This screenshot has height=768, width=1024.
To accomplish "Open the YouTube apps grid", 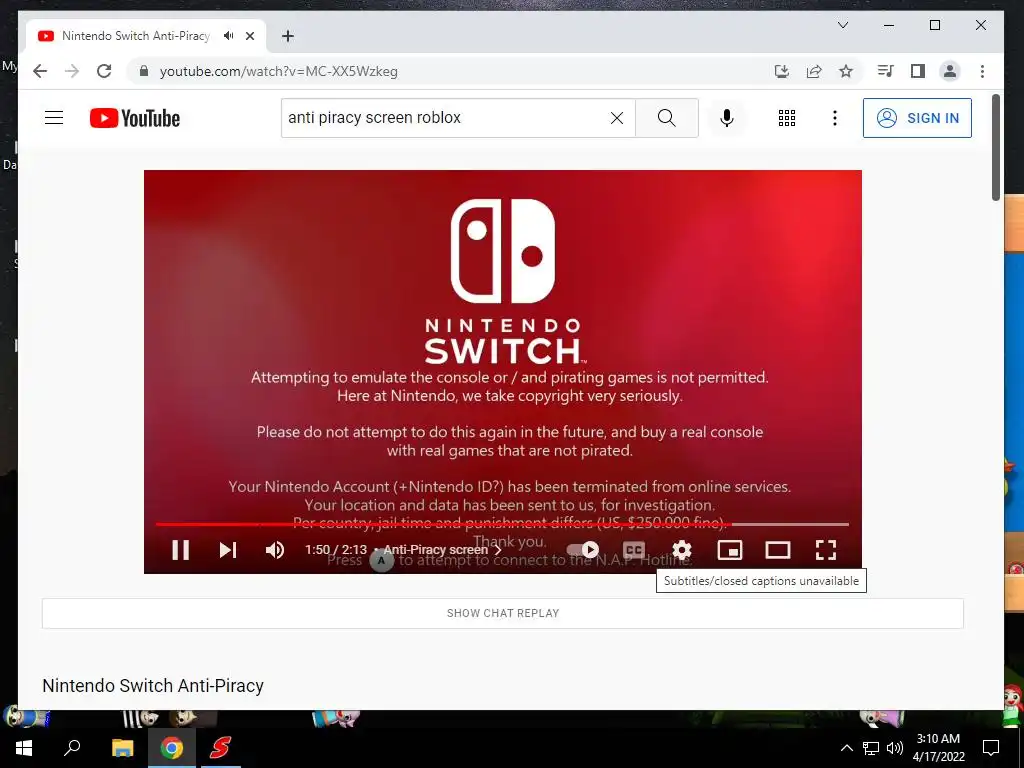I will (787, 118).
